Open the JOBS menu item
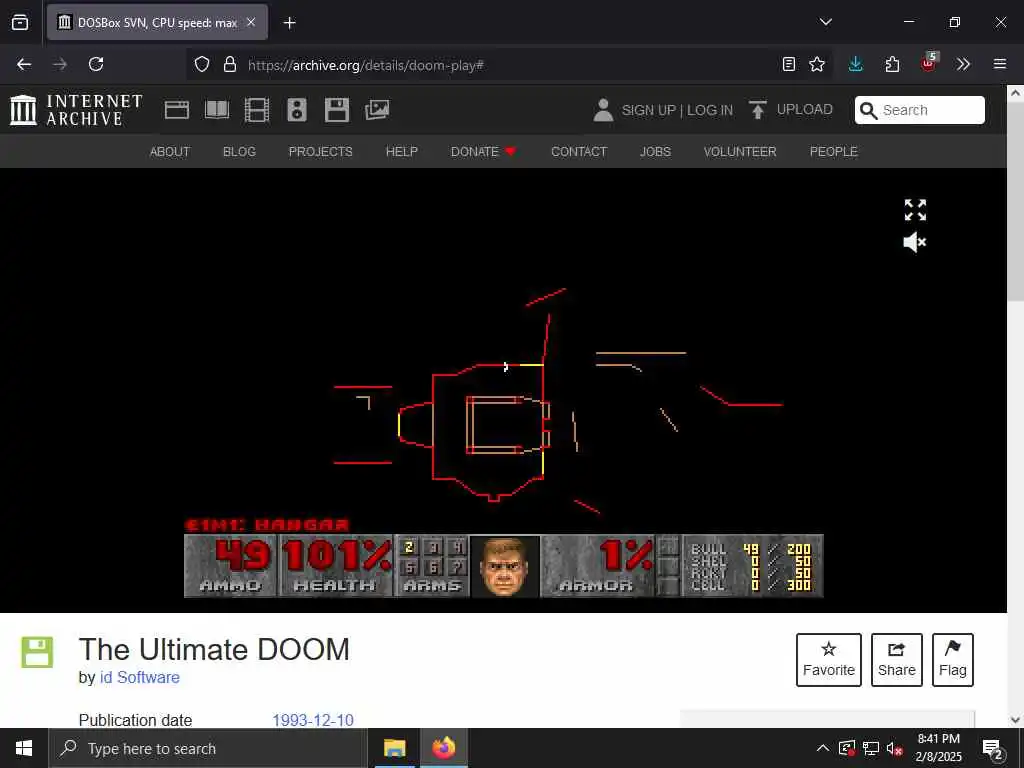The height and width of the screenshot is (768, 1024). (655, 152)
